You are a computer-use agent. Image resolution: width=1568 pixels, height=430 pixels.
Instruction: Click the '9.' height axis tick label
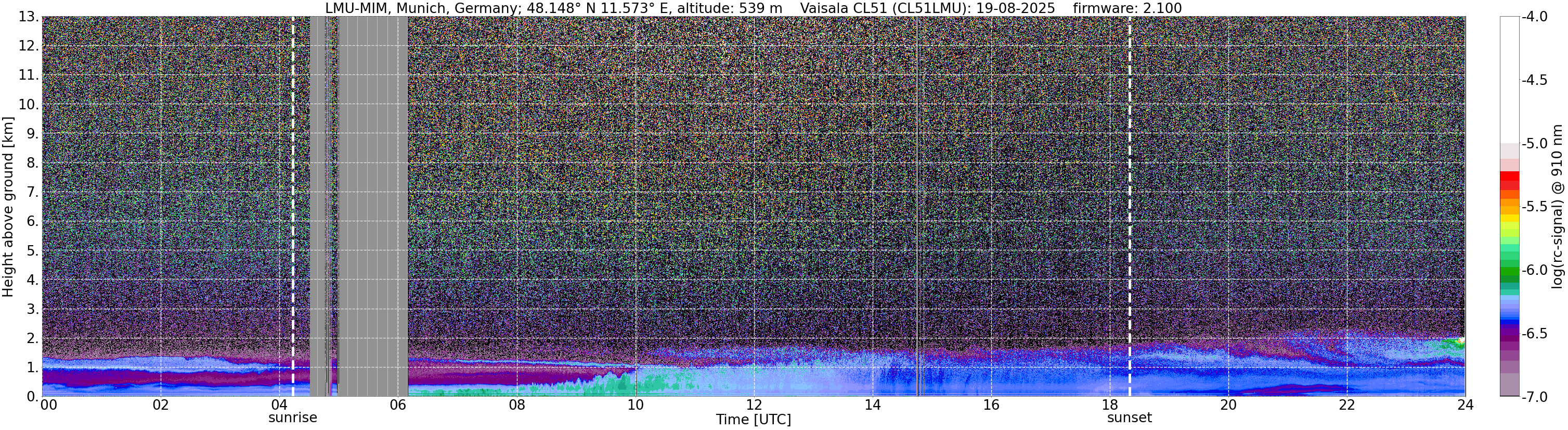coord(32,133)
